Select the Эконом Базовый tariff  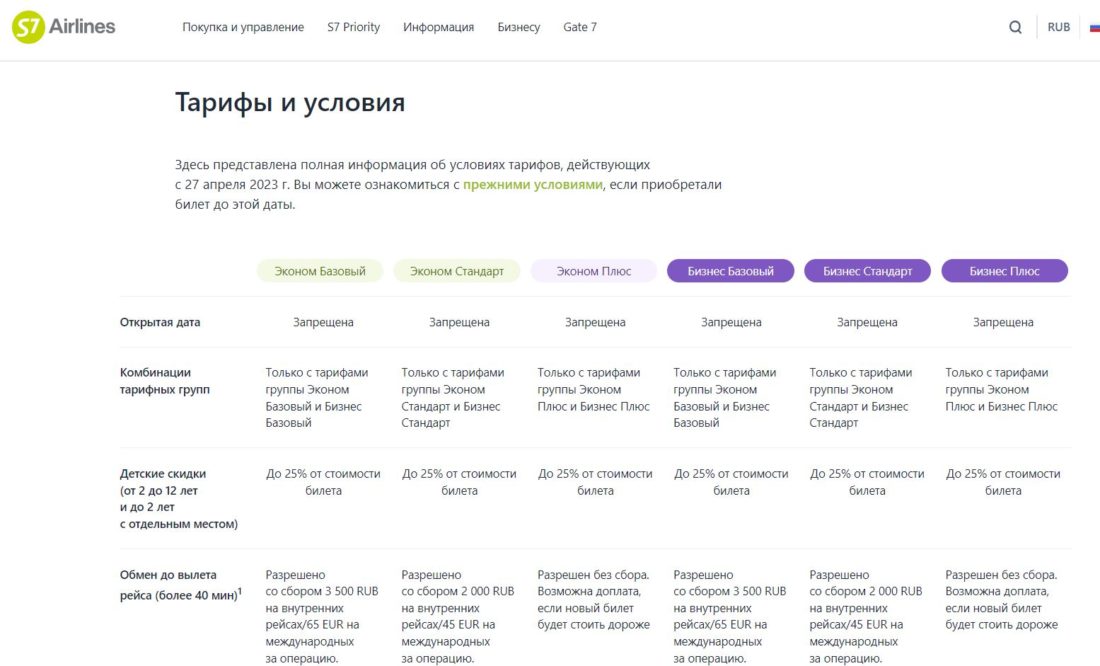pos(320,270)
